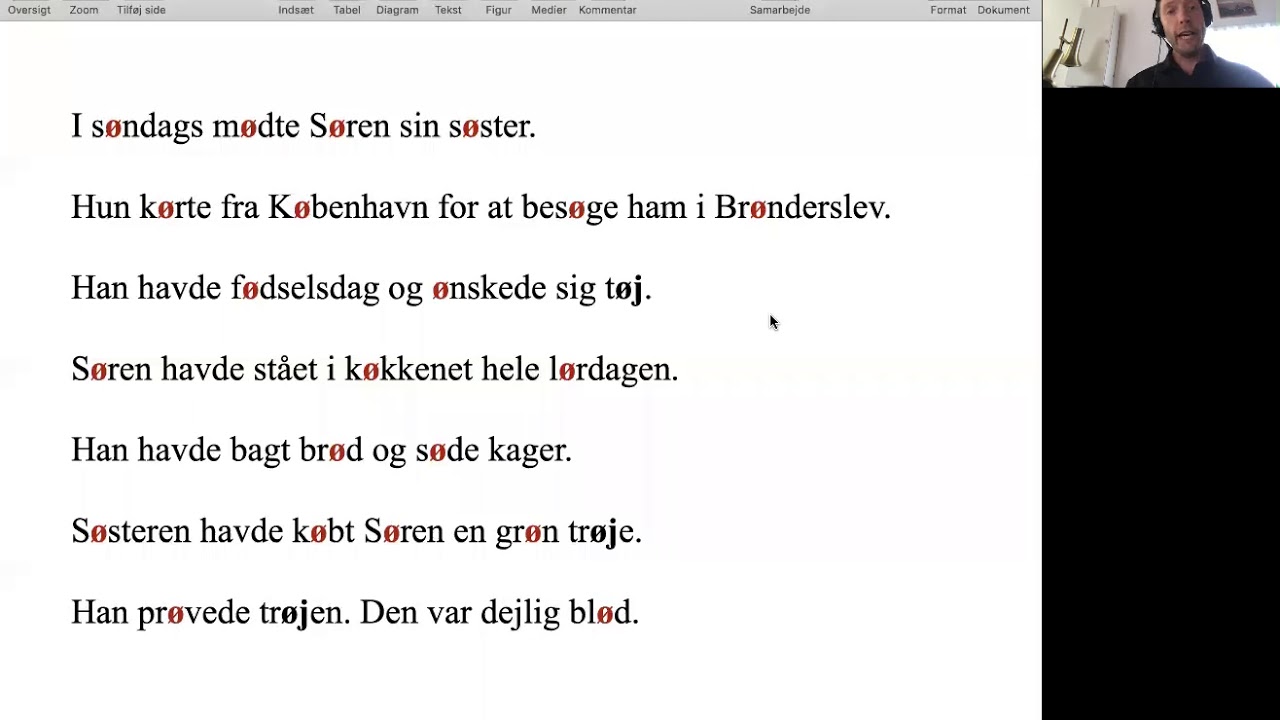Click the word "køkkenet"
Image resolution: width=1280 pixels, height=720 pixels.
coord(408,370)
